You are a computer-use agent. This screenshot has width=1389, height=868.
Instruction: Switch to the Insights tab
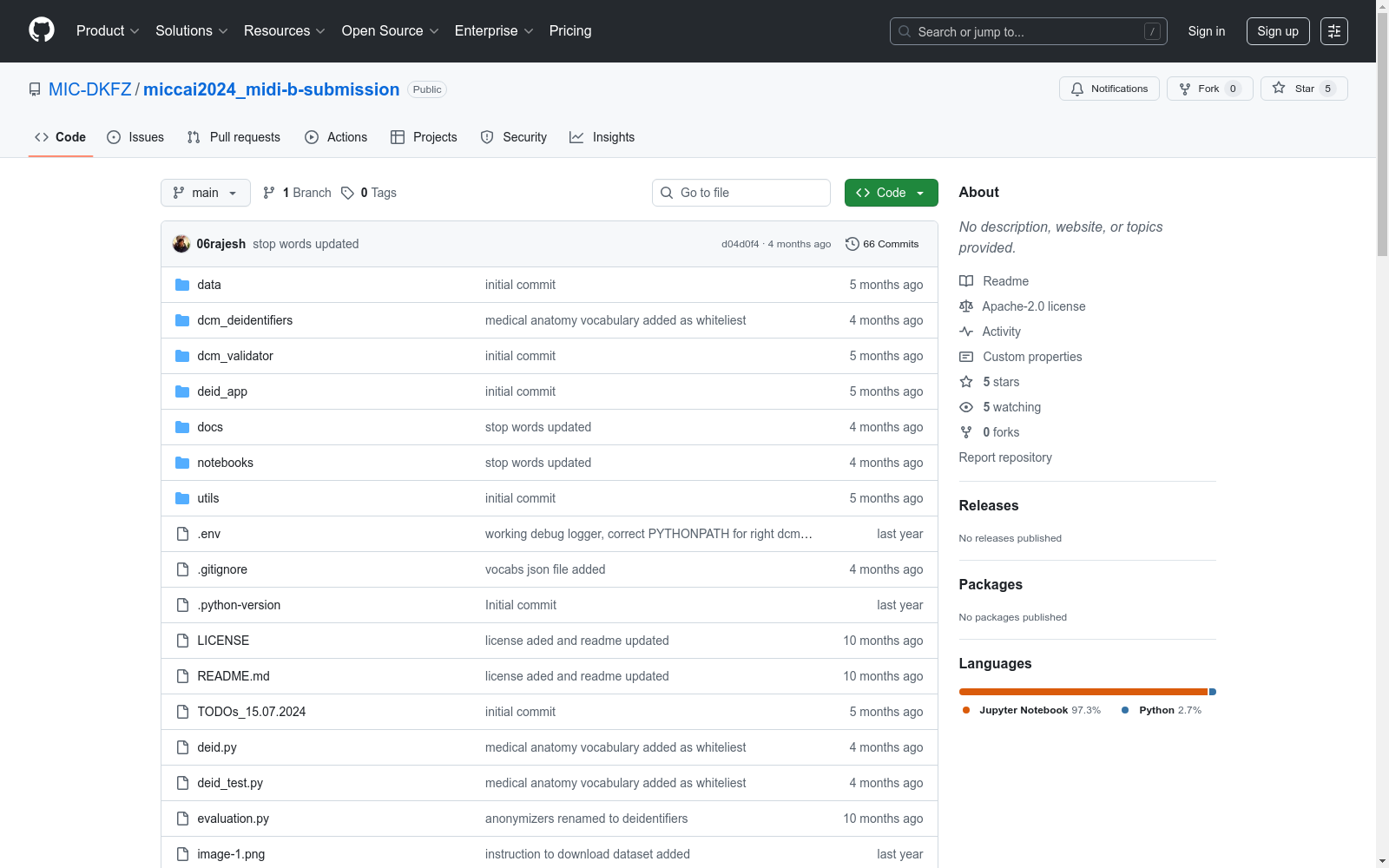(x=602, y=137)
